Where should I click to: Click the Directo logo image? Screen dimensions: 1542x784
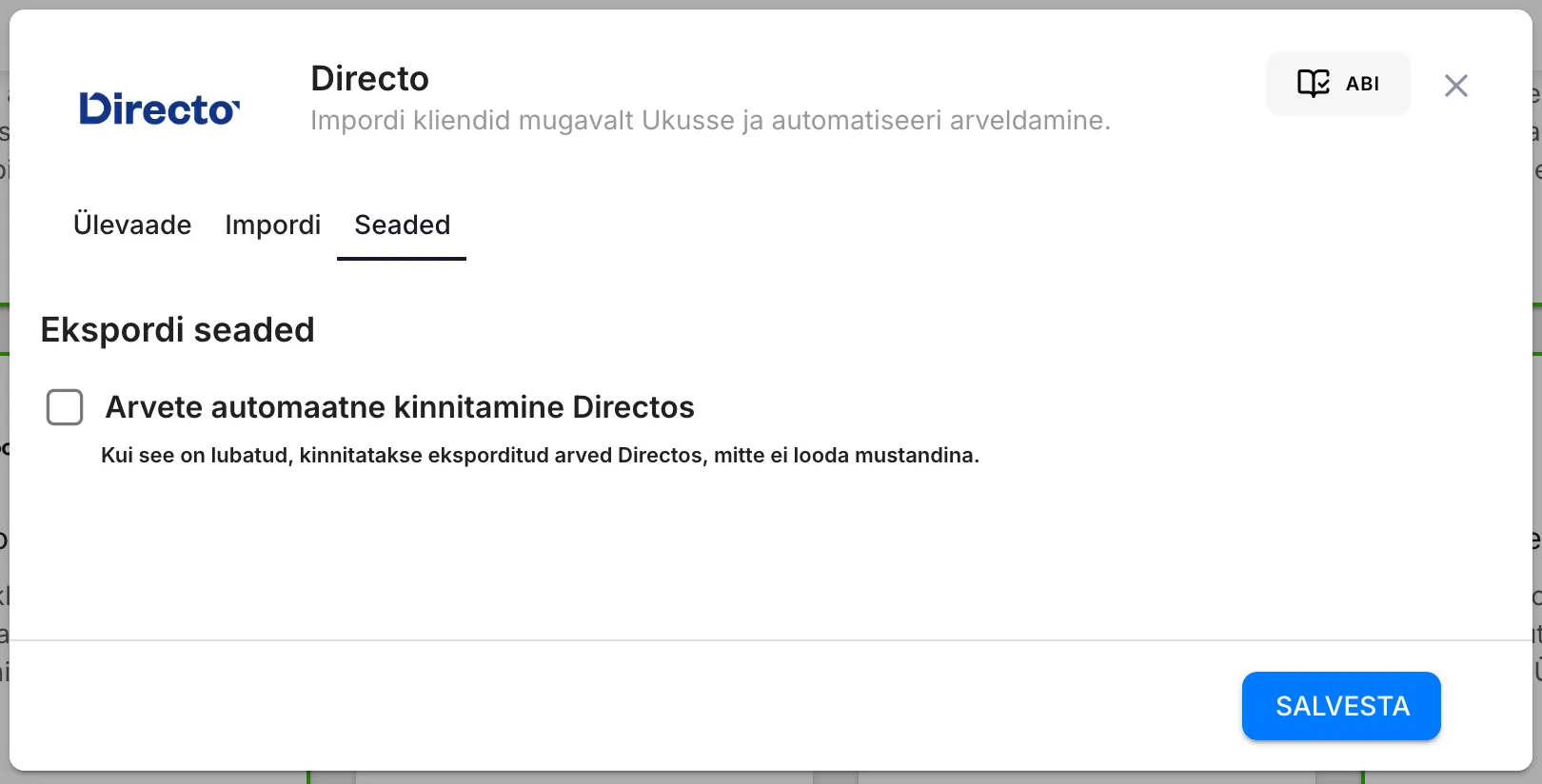[x=159, y=109]
